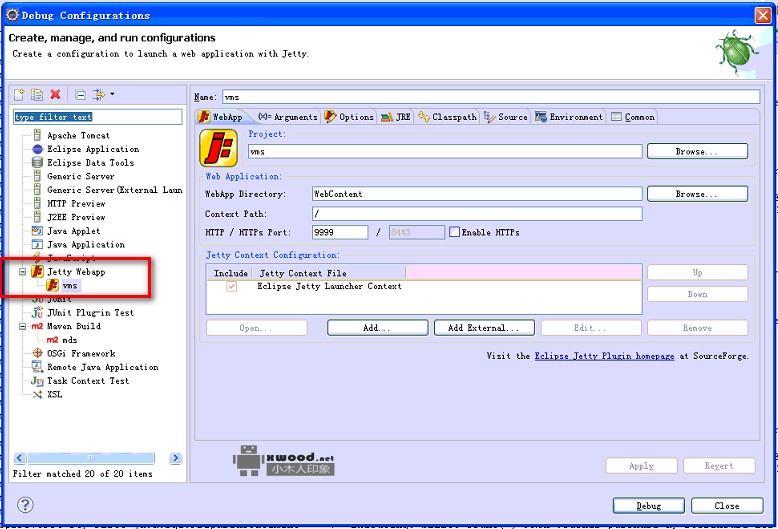Click Browse next to Project field
Viewport: 778px width, 529px height.
pyautogui.click(x=697, y=151)
